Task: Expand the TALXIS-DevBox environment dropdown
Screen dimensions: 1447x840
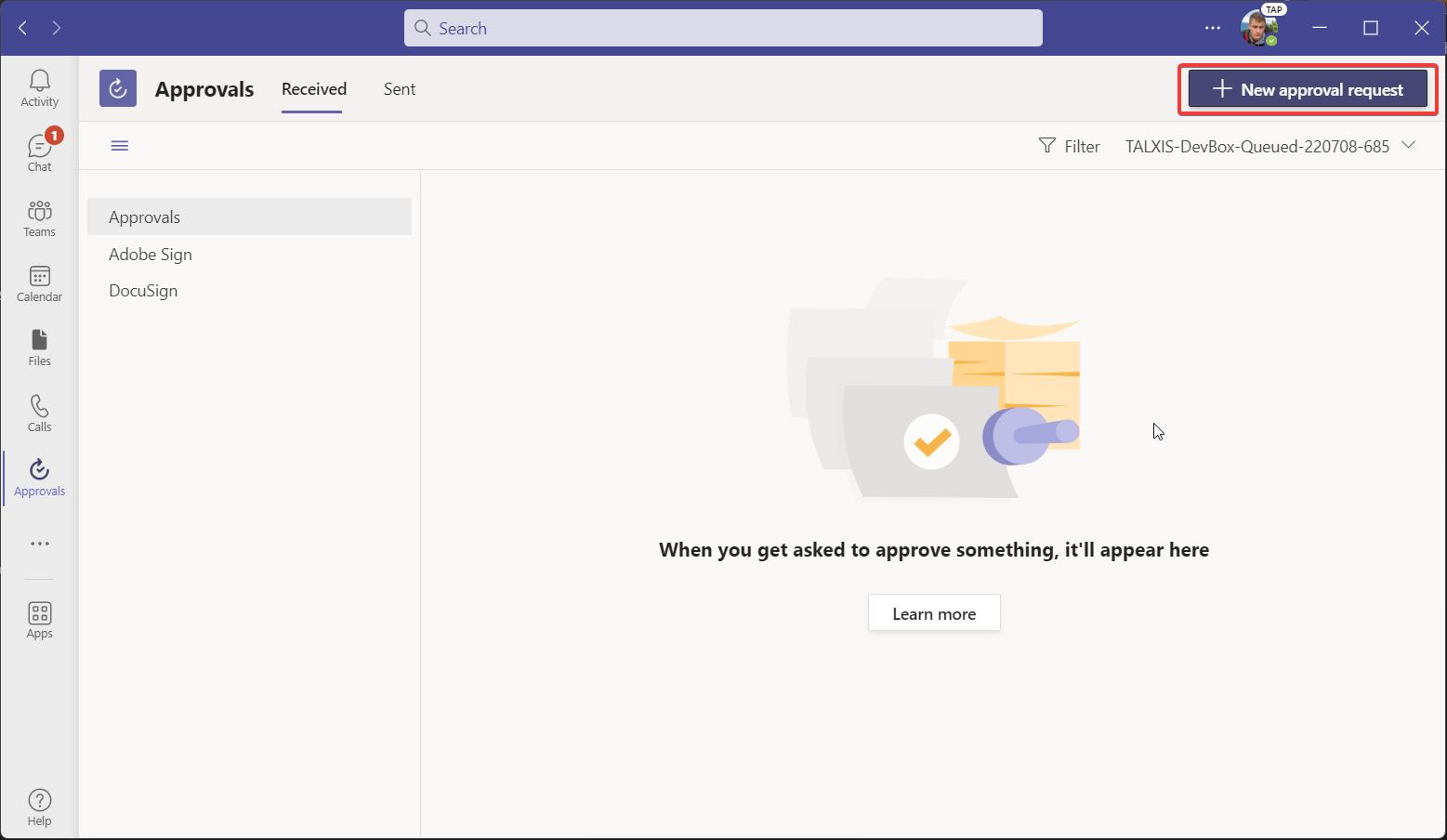Action: pos(1269,146)
